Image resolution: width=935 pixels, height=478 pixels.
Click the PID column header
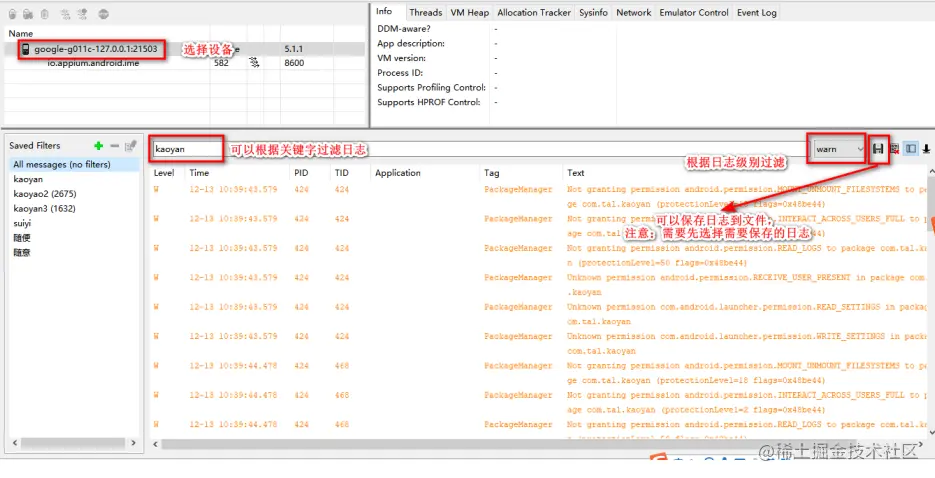click(301, 173)
